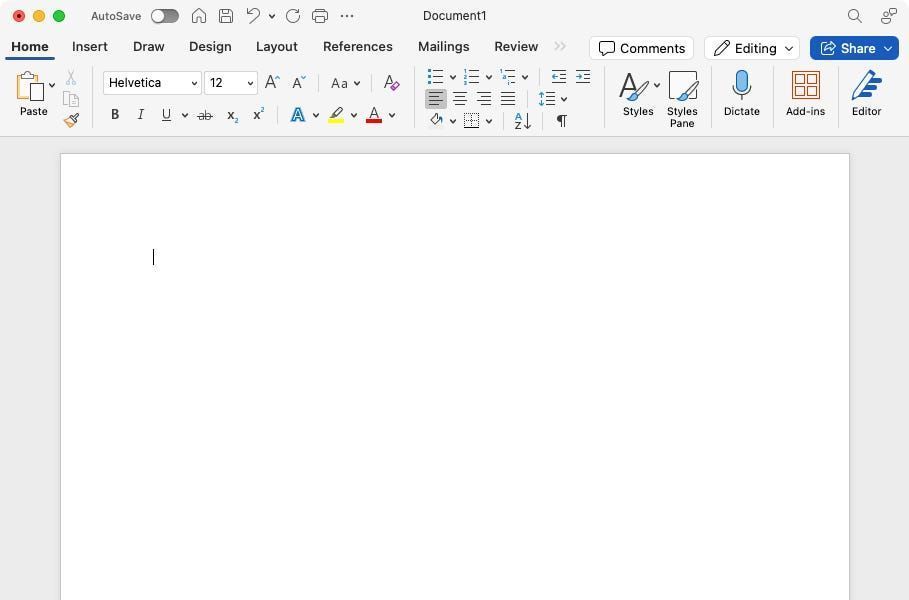
Task: Toggle underline formatting
Action: pos(166,115)
